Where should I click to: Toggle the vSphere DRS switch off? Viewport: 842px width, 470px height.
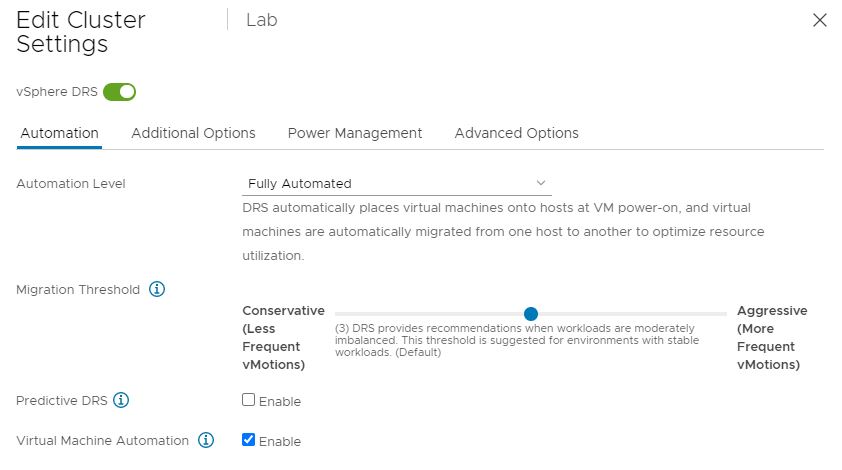point(119,92)
